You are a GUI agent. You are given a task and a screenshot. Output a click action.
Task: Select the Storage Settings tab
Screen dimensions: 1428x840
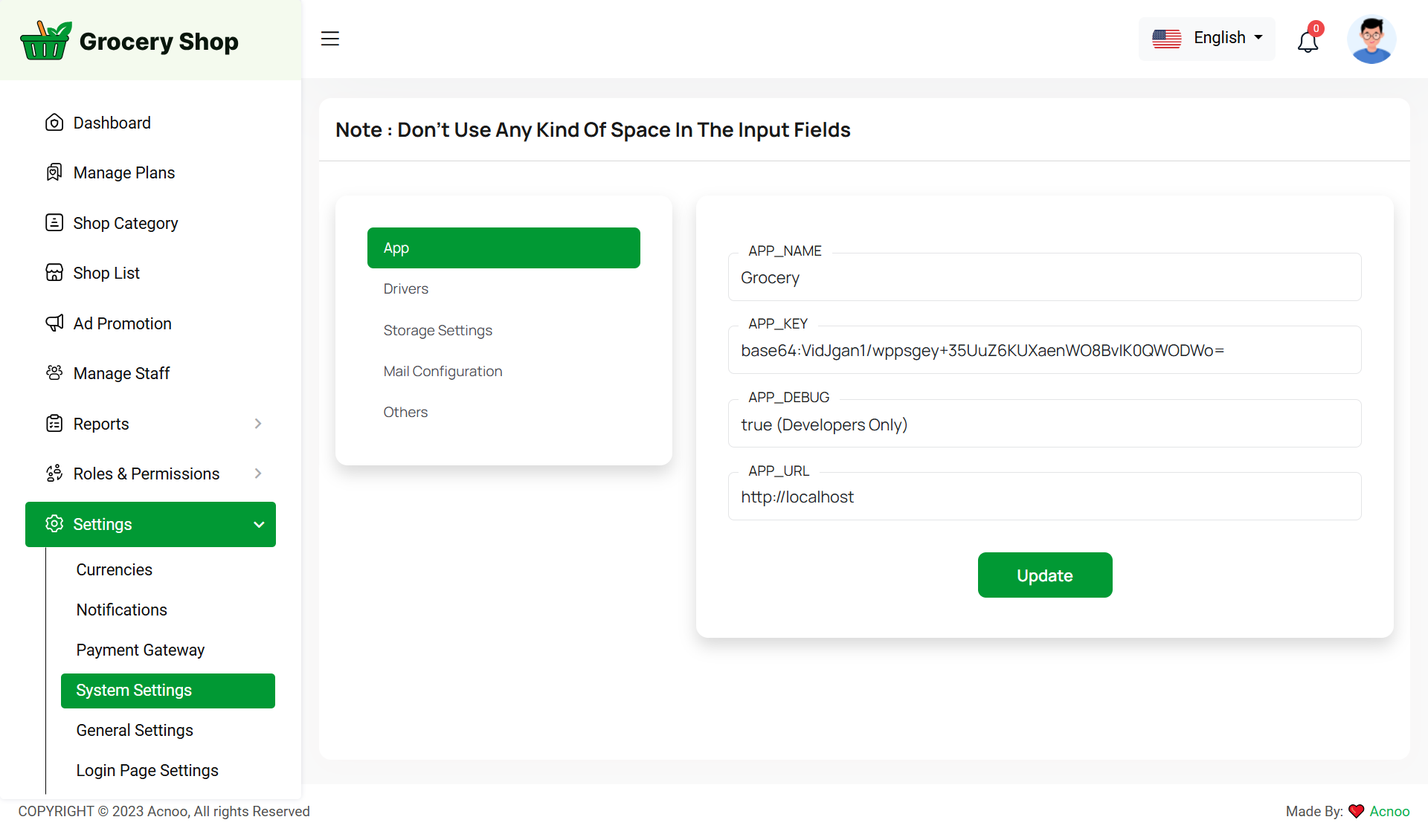tap(437, 330)
